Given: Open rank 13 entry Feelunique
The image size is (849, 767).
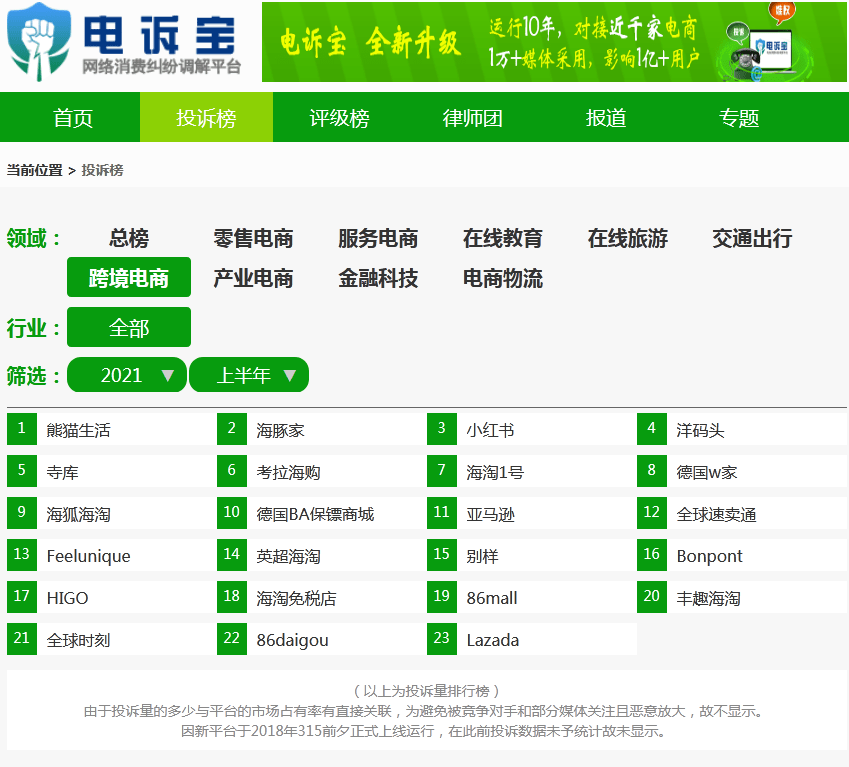Looking at the screenshot, I should tap(112, 555).
